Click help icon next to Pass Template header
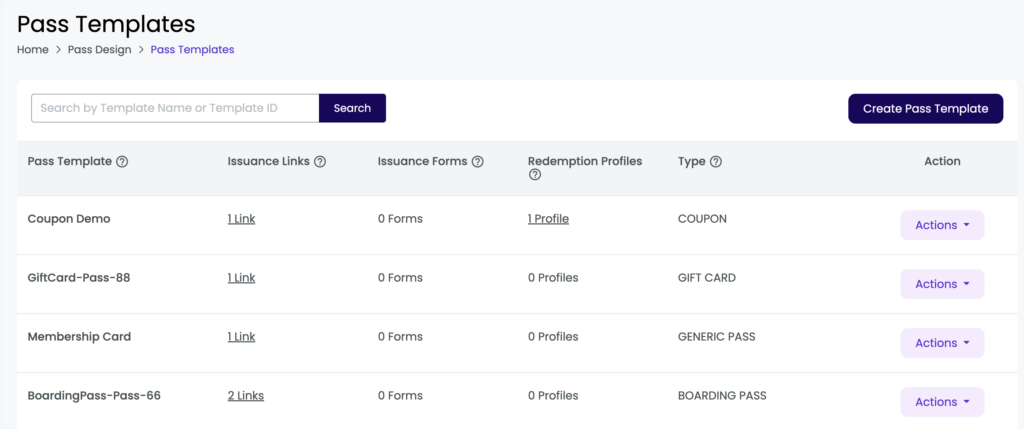This screenshot has width=1024, height=429. (x=121, y=162)
